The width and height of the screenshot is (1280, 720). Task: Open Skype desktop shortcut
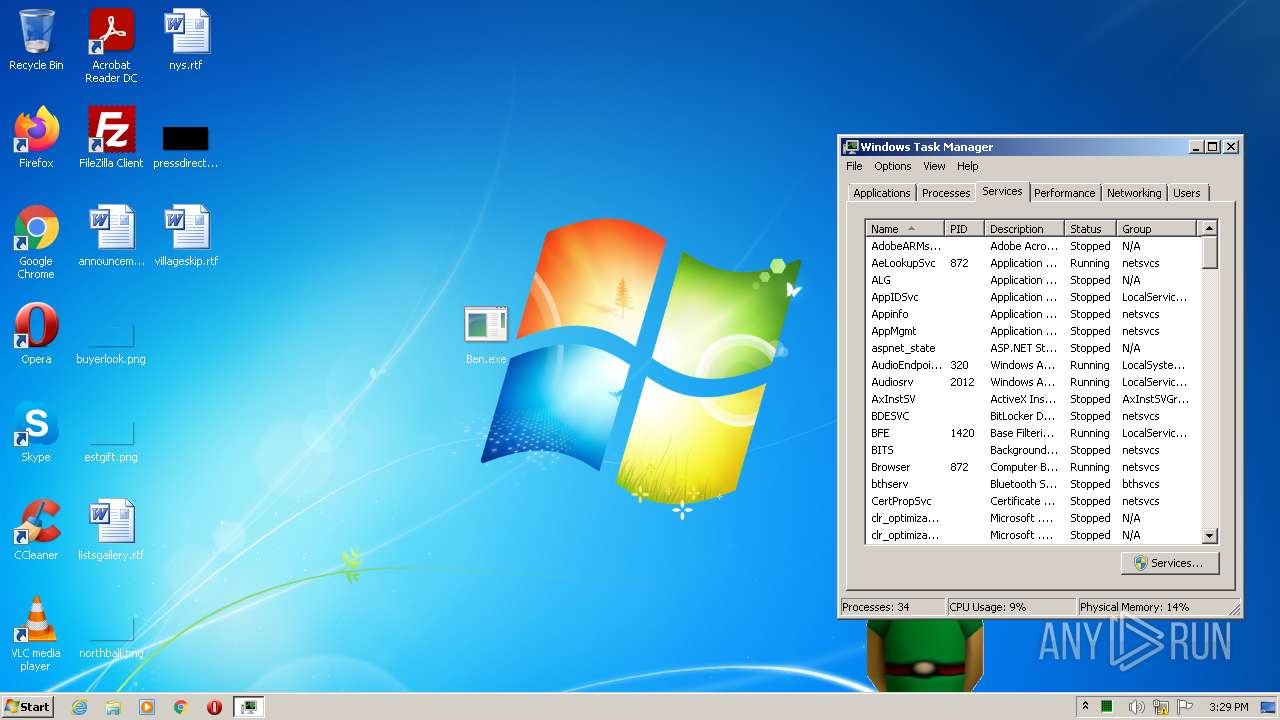click(x=36, y=432)
